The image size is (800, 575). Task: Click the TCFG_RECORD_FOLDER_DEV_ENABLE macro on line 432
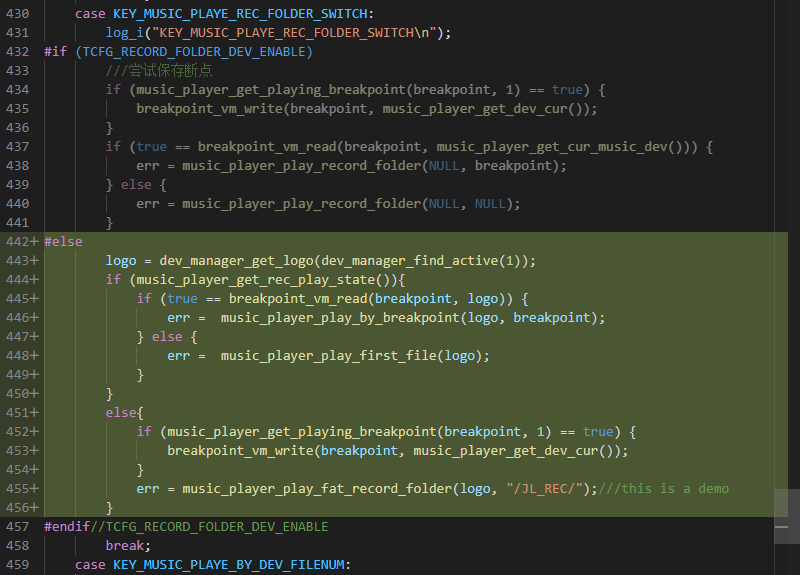(x=194, y=52)
